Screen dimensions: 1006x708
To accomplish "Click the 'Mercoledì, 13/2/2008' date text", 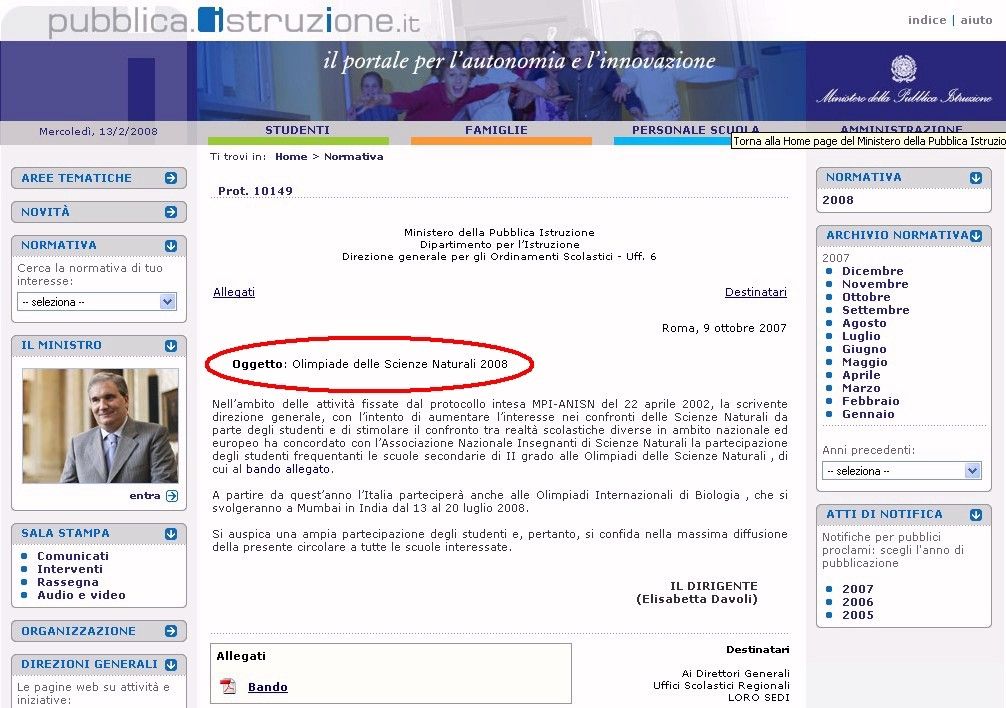I will [98, 131].
